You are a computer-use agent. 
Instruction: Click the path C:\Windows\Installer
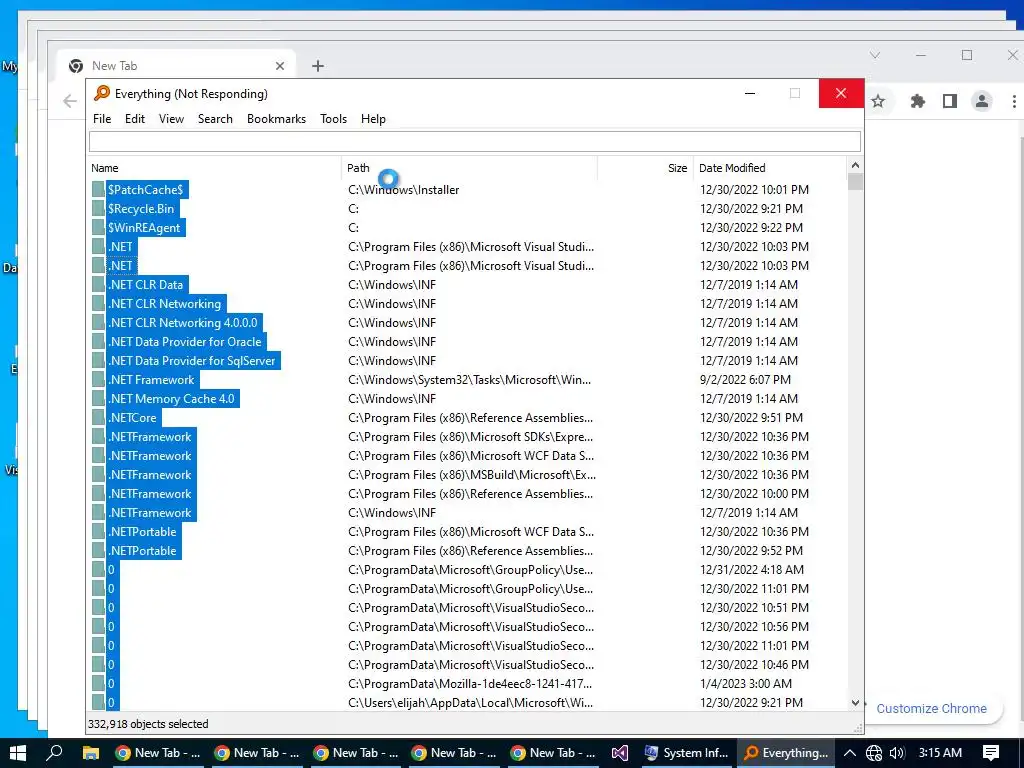[x=404, y=190]
